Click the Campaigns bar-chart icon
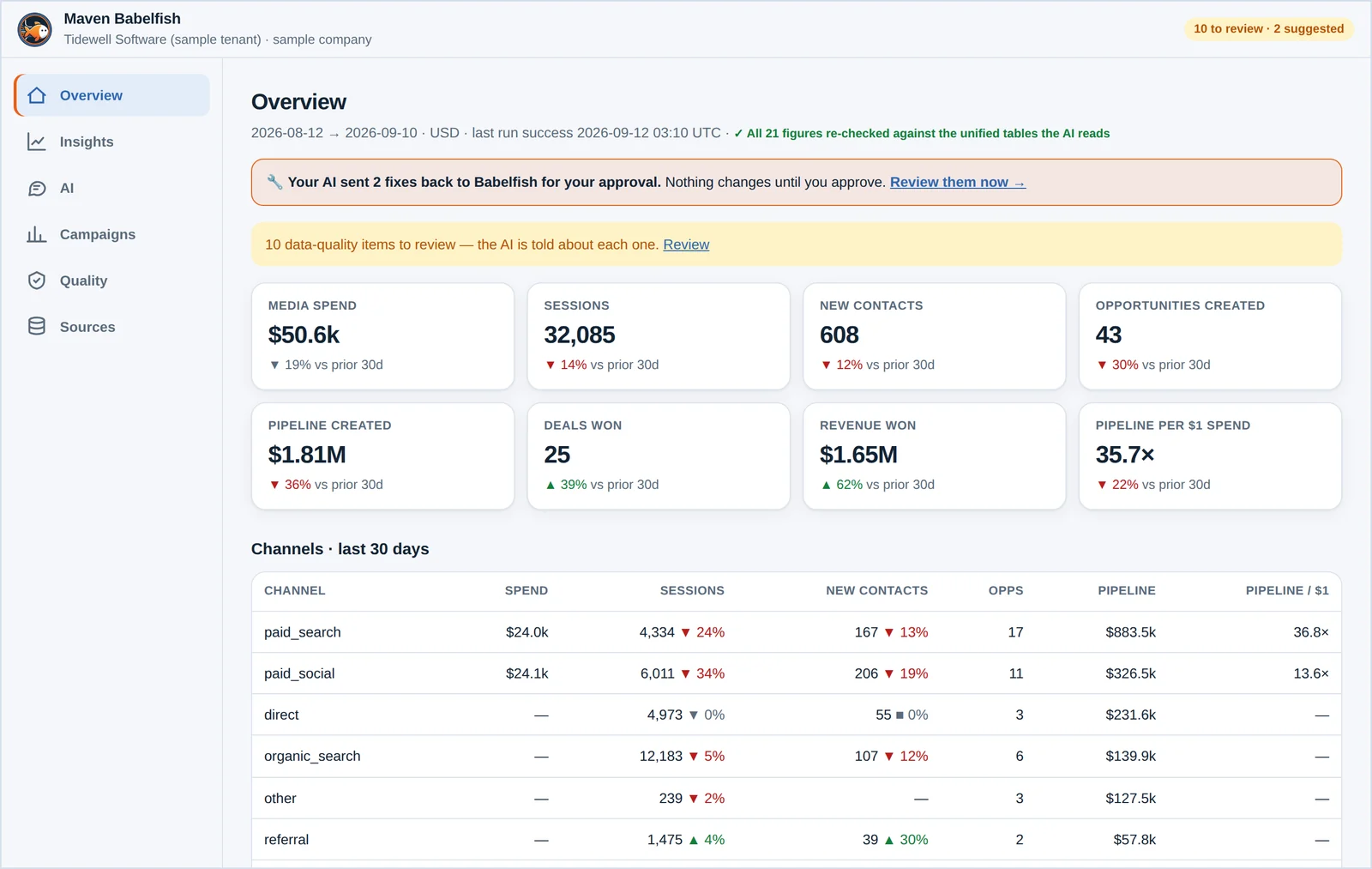Viewport: 1372px width, 869px height. 37,234
